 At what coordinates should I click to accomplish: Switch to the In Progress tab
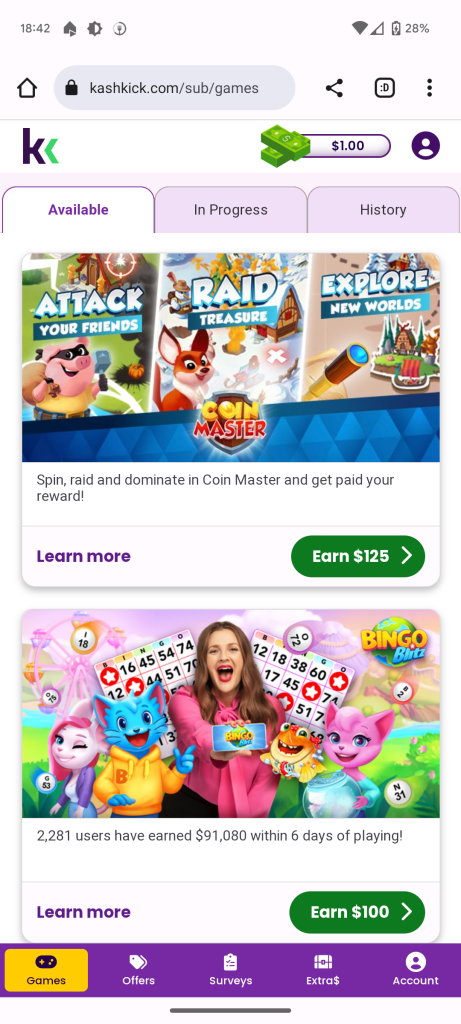230,210
